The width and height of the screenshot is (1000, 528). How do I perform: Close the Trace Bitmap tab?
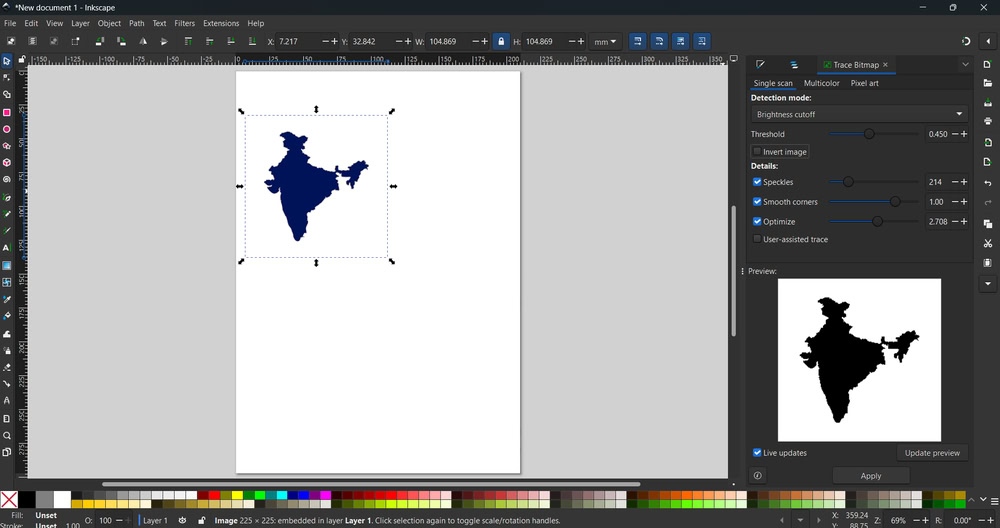(885, 65)
